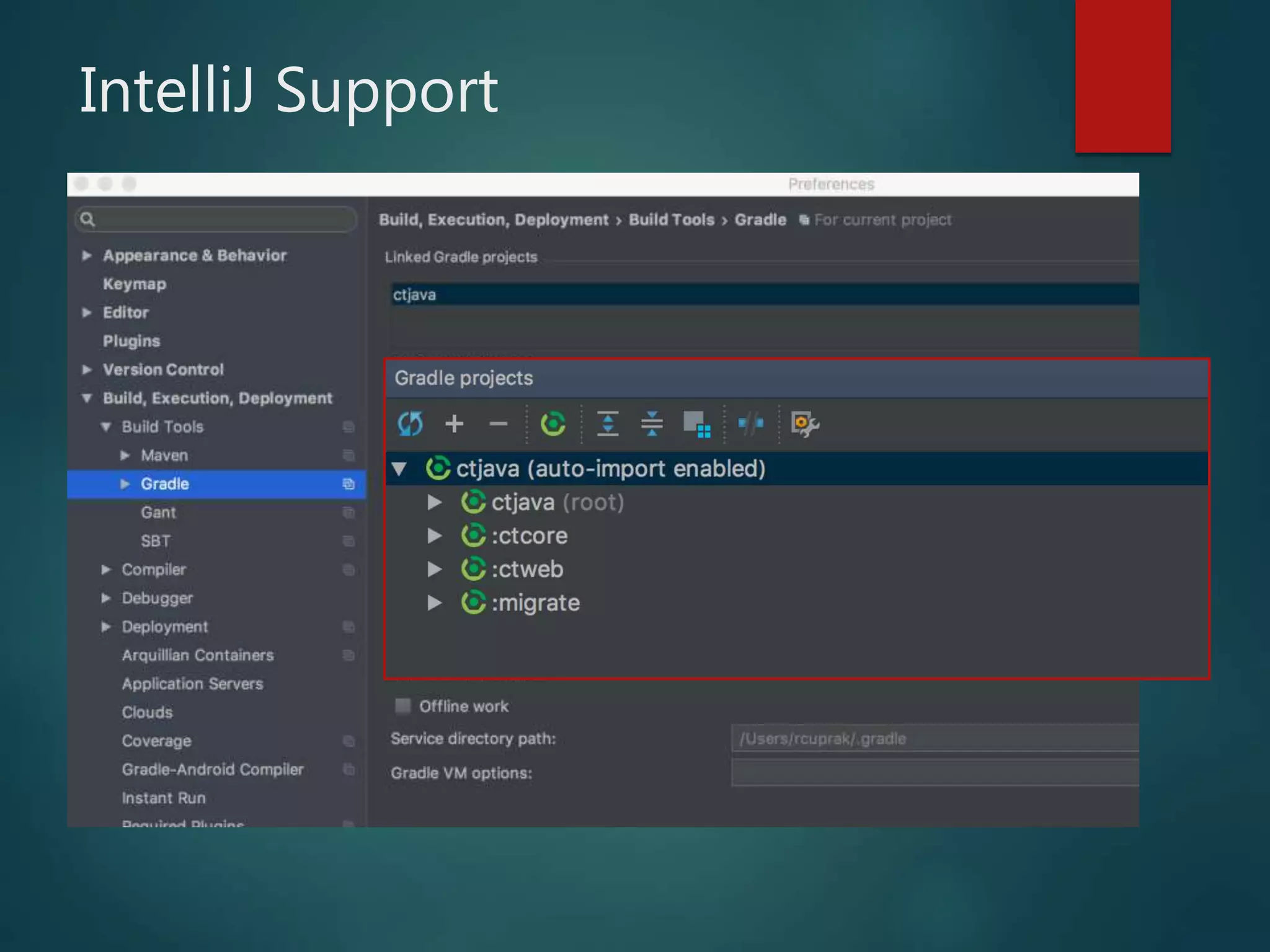Image resolution: width=1270 pixels, height=952 pixels.
Task: Execute Gradle task green icon
Action: (553, 424)
